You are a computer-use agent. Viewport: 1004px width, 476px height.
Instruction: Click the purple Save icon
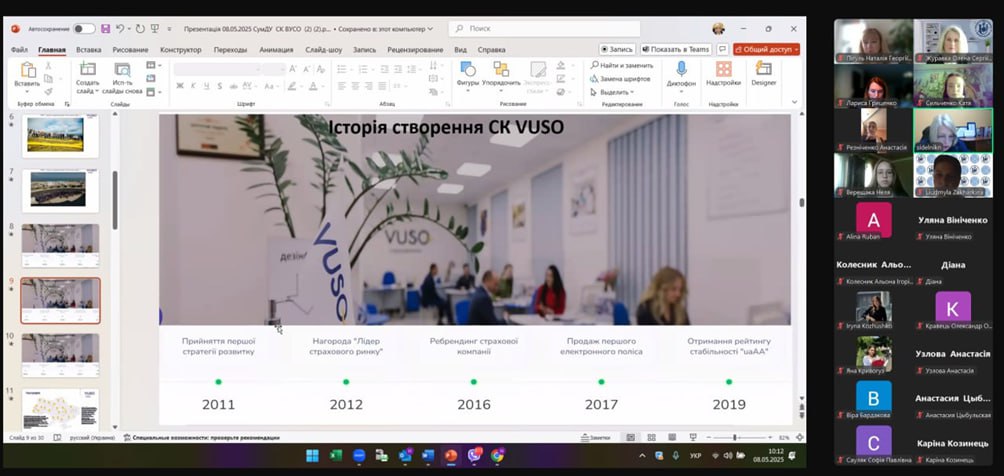click(106, 29)
